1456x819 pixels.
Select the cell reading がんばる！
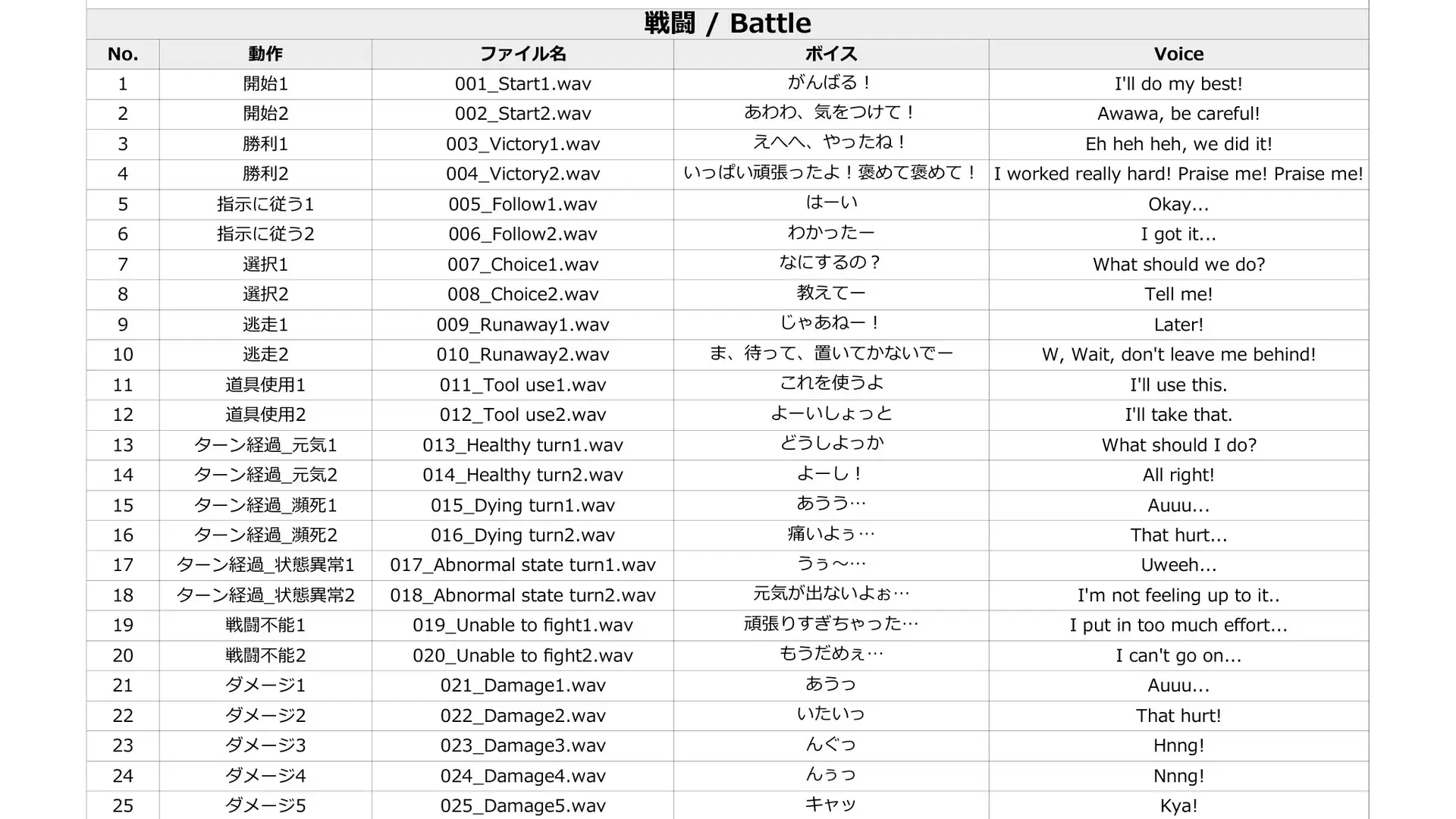click(x=831, y=84)
